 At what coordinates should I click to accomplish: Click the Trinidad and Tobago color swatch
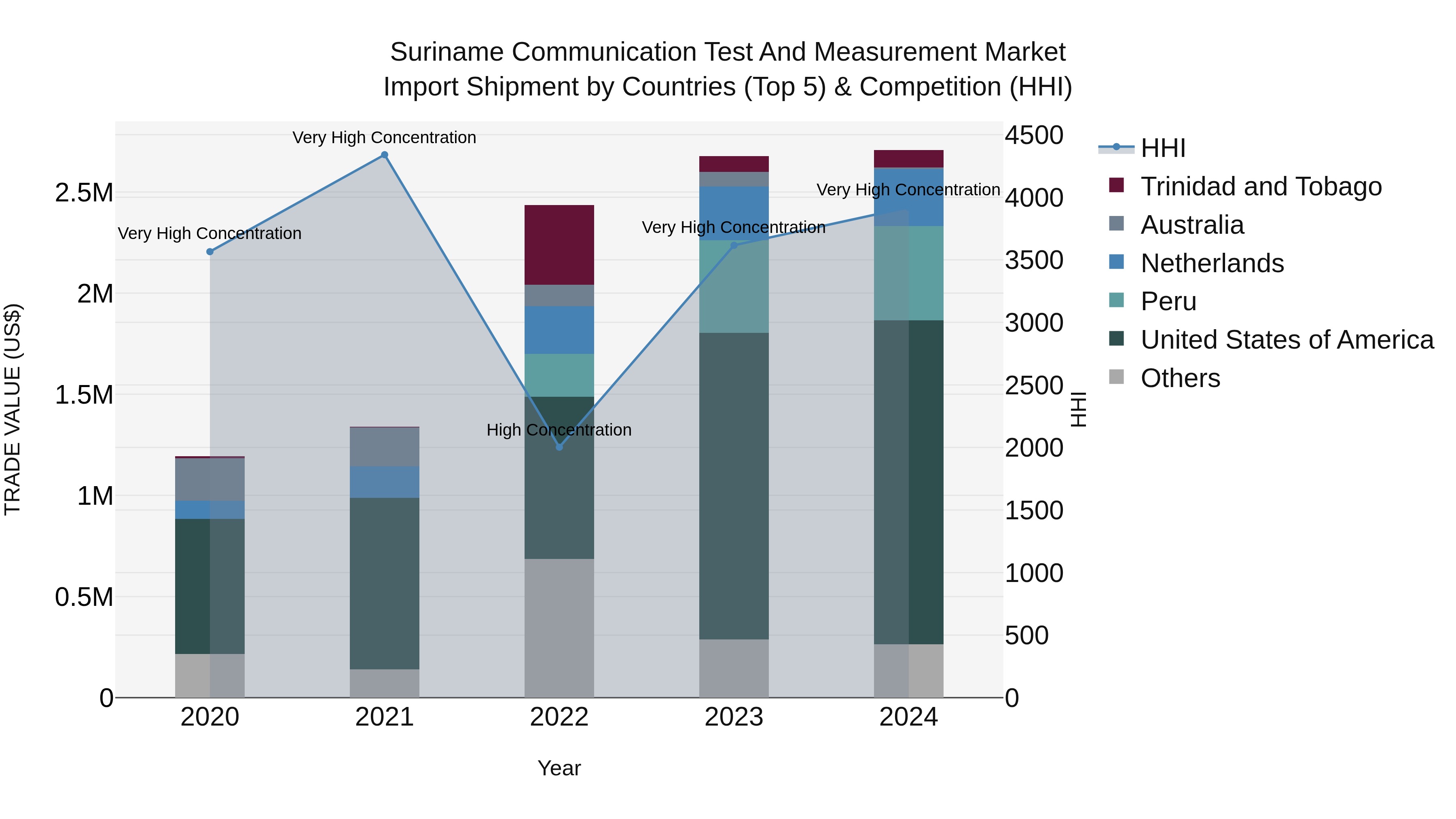[x=1116, y=185]
